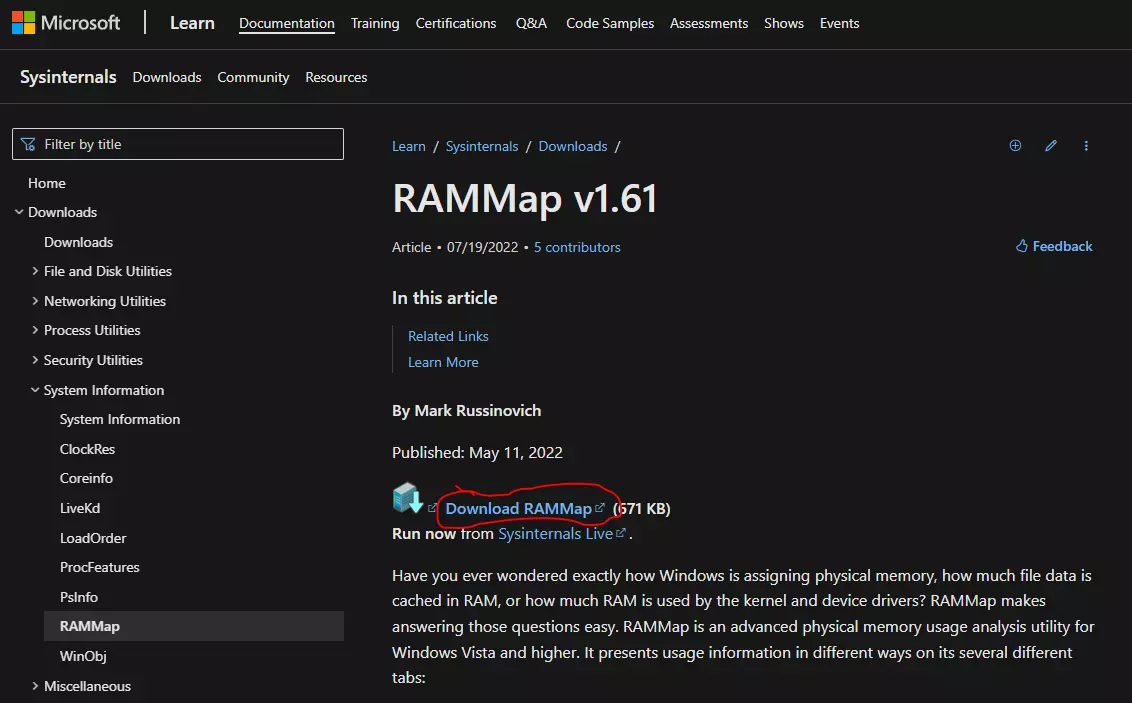Viewport: 1132px width, 703px height.
Task: Open the Certifications menu item
Action: 456,23
